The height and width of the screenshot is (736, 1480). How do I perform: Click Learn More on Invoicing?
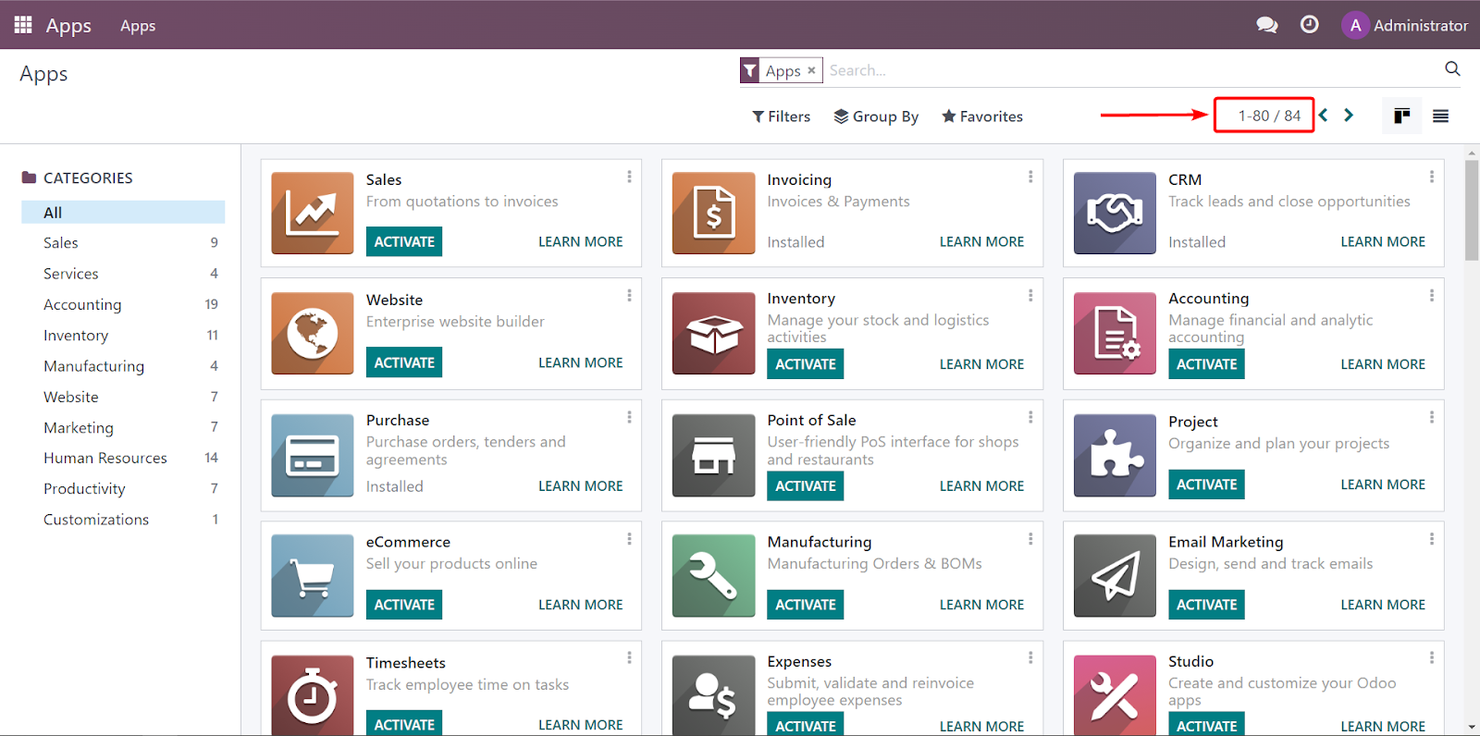pos(982,242)
